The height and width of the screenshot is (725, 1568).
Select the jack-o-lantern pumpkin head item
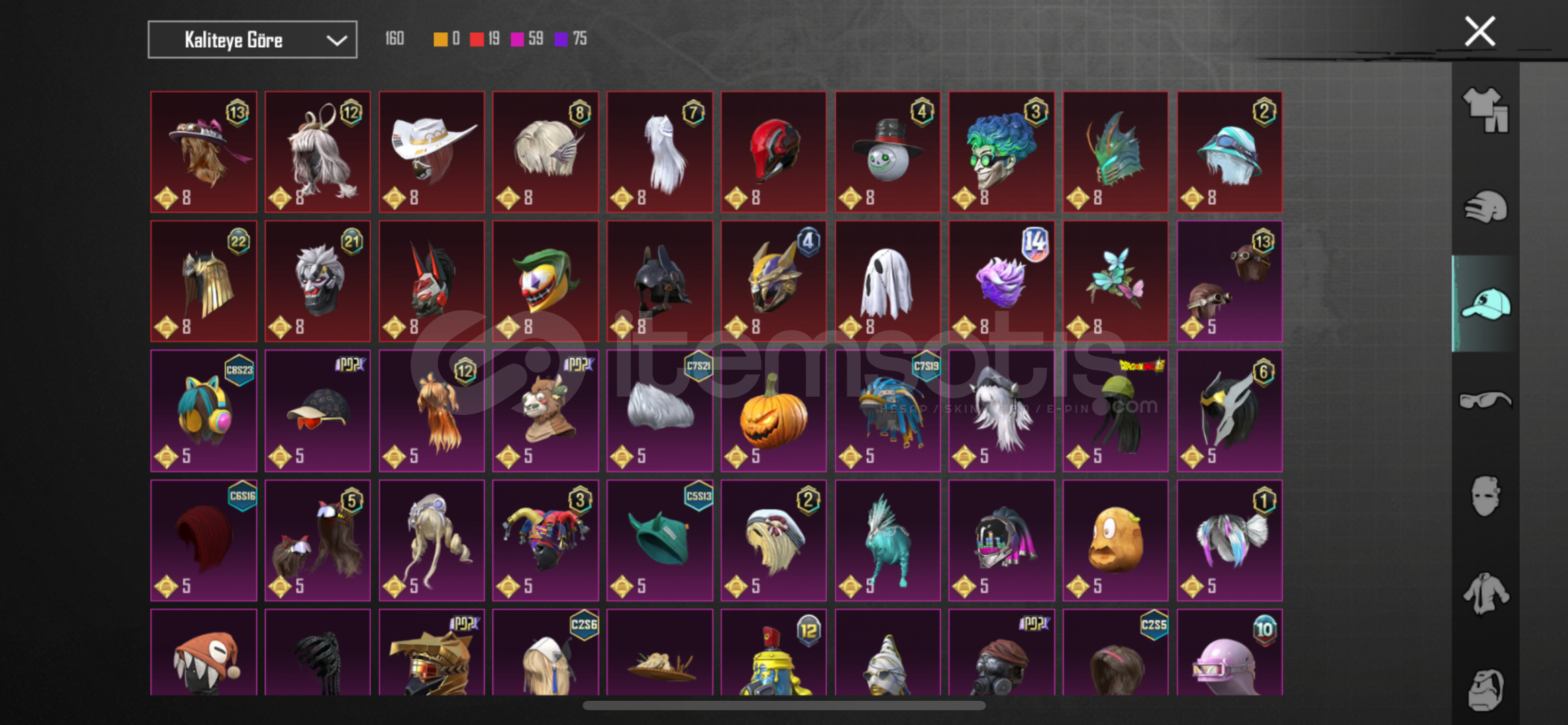point(774,411)
